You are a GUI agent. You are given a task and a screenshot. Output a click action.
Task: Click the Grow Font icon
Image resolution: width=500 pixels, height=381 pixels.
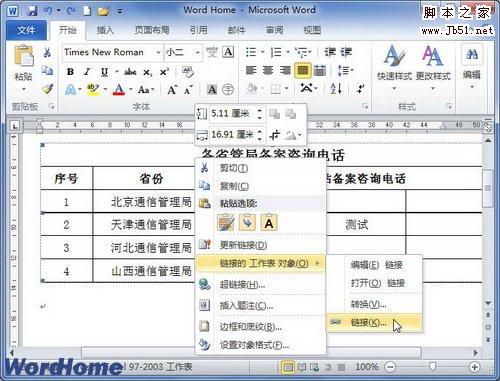click(172, 90)
